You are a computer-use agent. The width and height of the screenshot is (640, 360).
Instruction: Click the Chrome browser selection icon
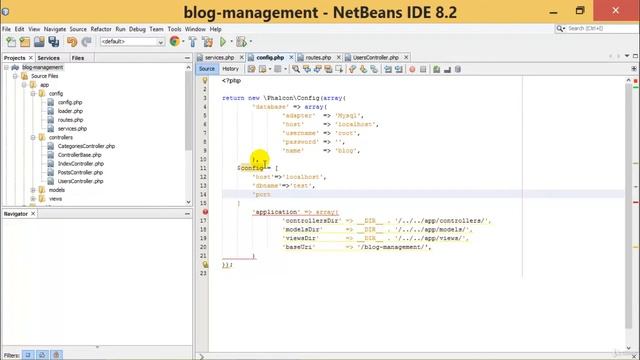(x=175, y=41)
